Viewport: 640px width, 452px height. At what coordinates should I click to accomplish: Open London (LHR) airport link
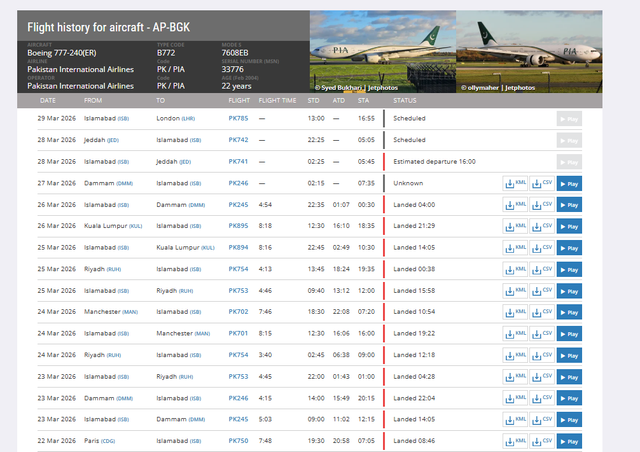[x=176, y=118]
